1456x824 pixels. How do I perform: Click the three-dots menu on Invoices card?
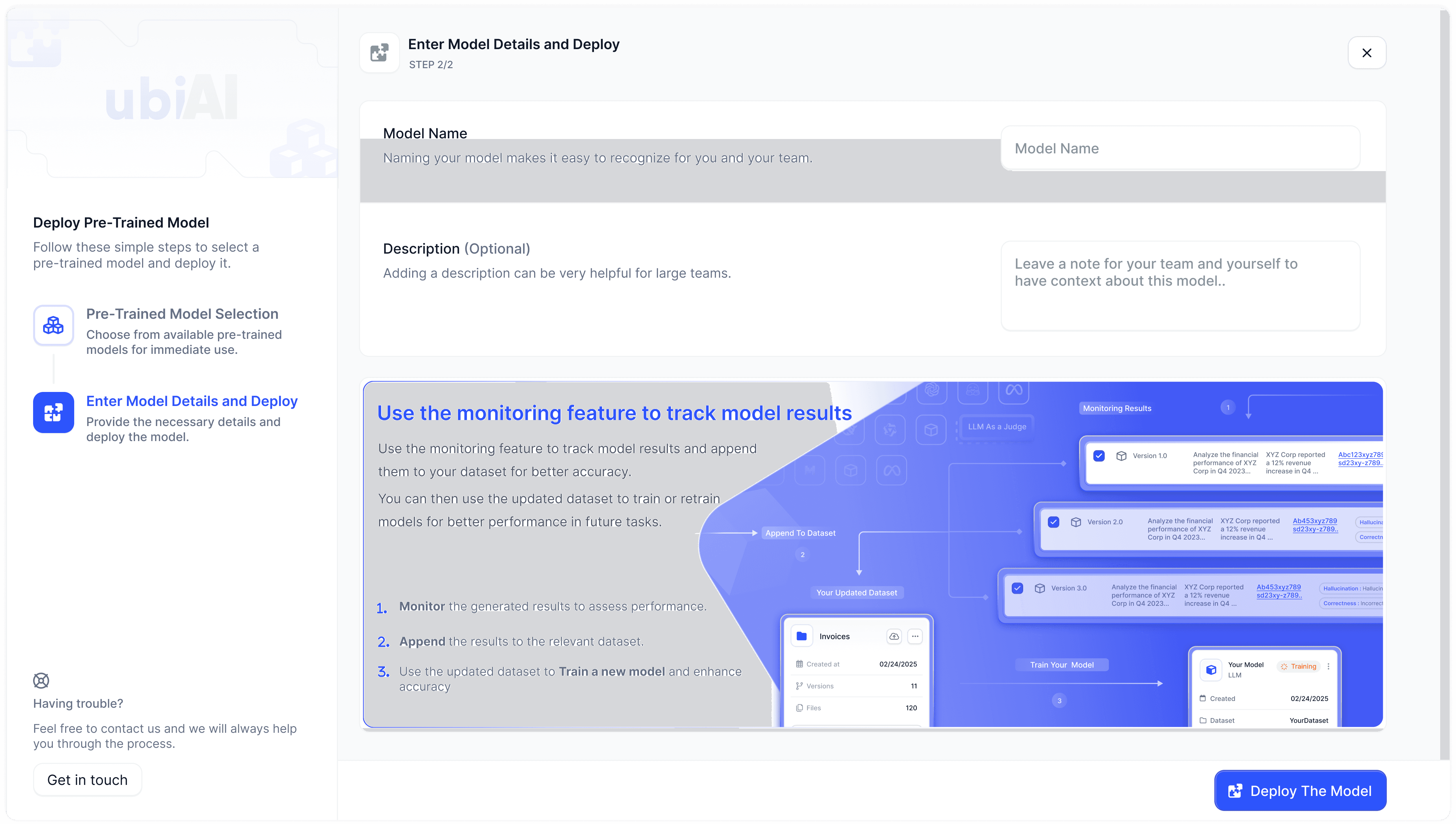[x=915, y=636]
